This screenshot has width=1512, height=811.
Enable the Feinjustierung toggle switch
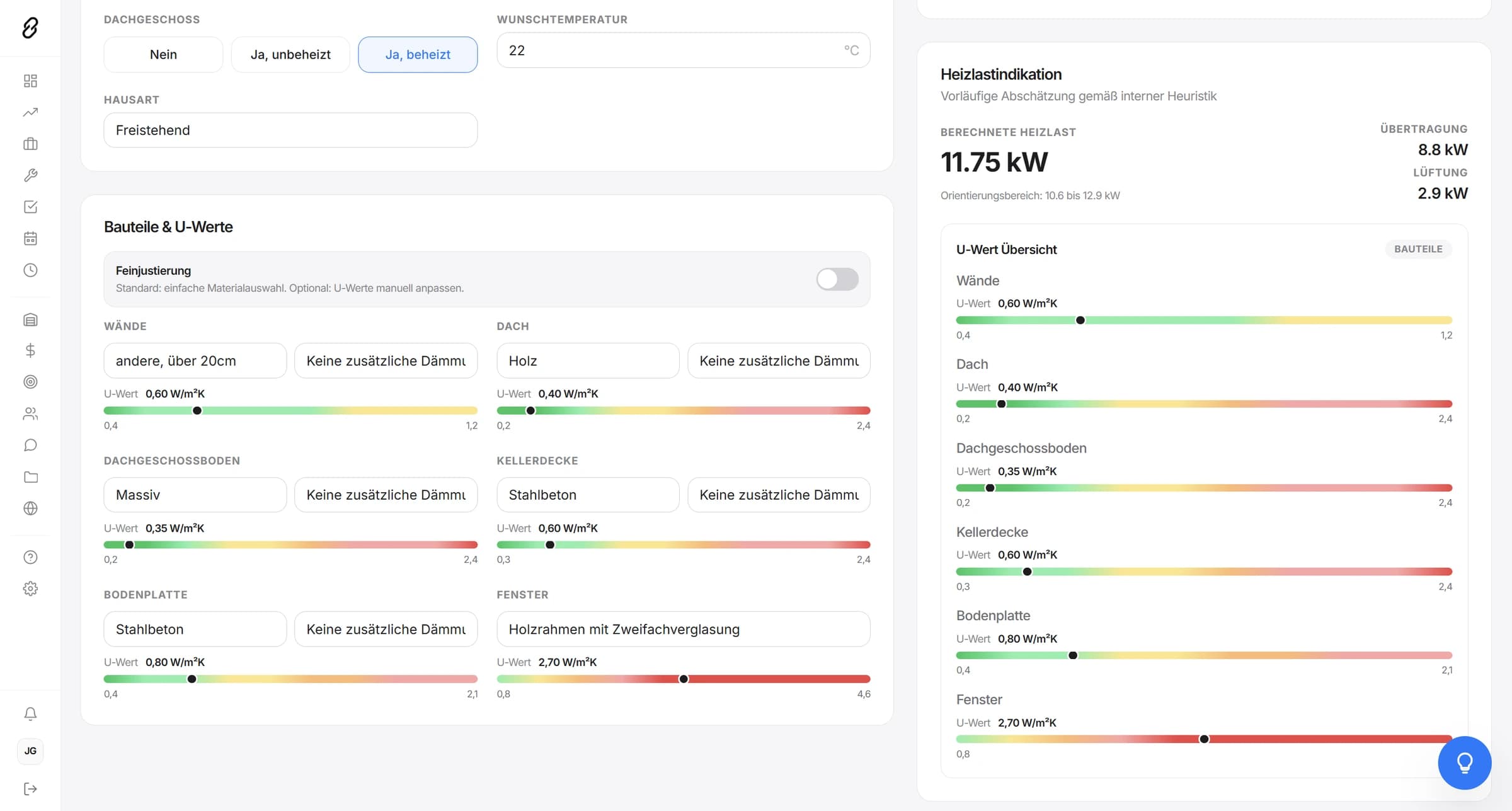837,279
